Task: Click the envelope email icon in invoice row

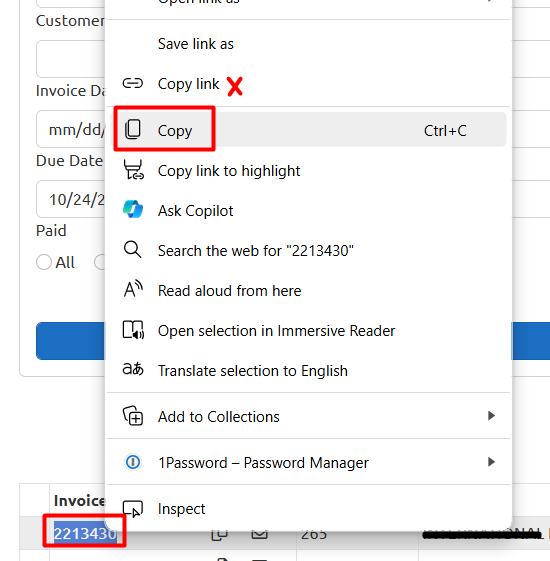Action: pos(259,534)
